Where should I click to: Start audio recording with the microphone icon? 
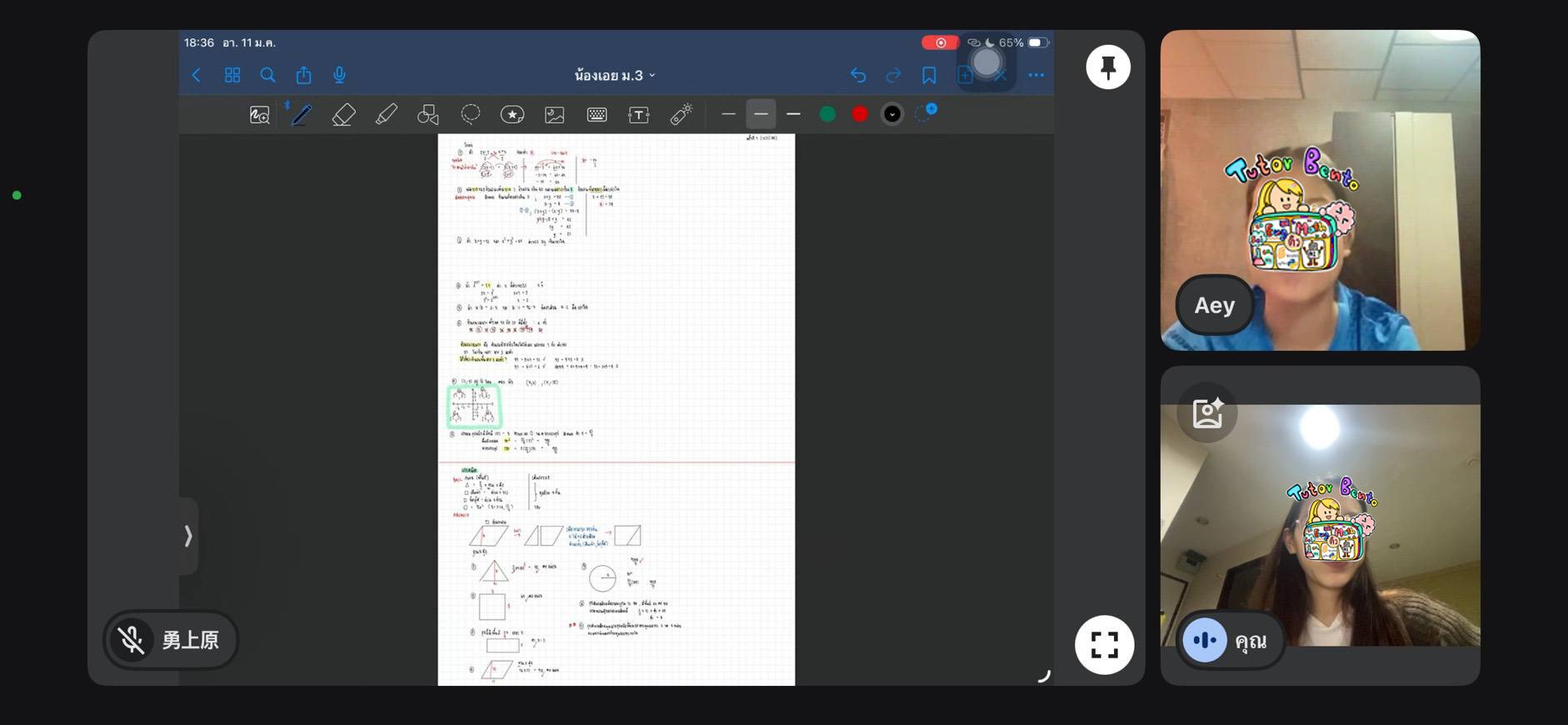[339, 75]
